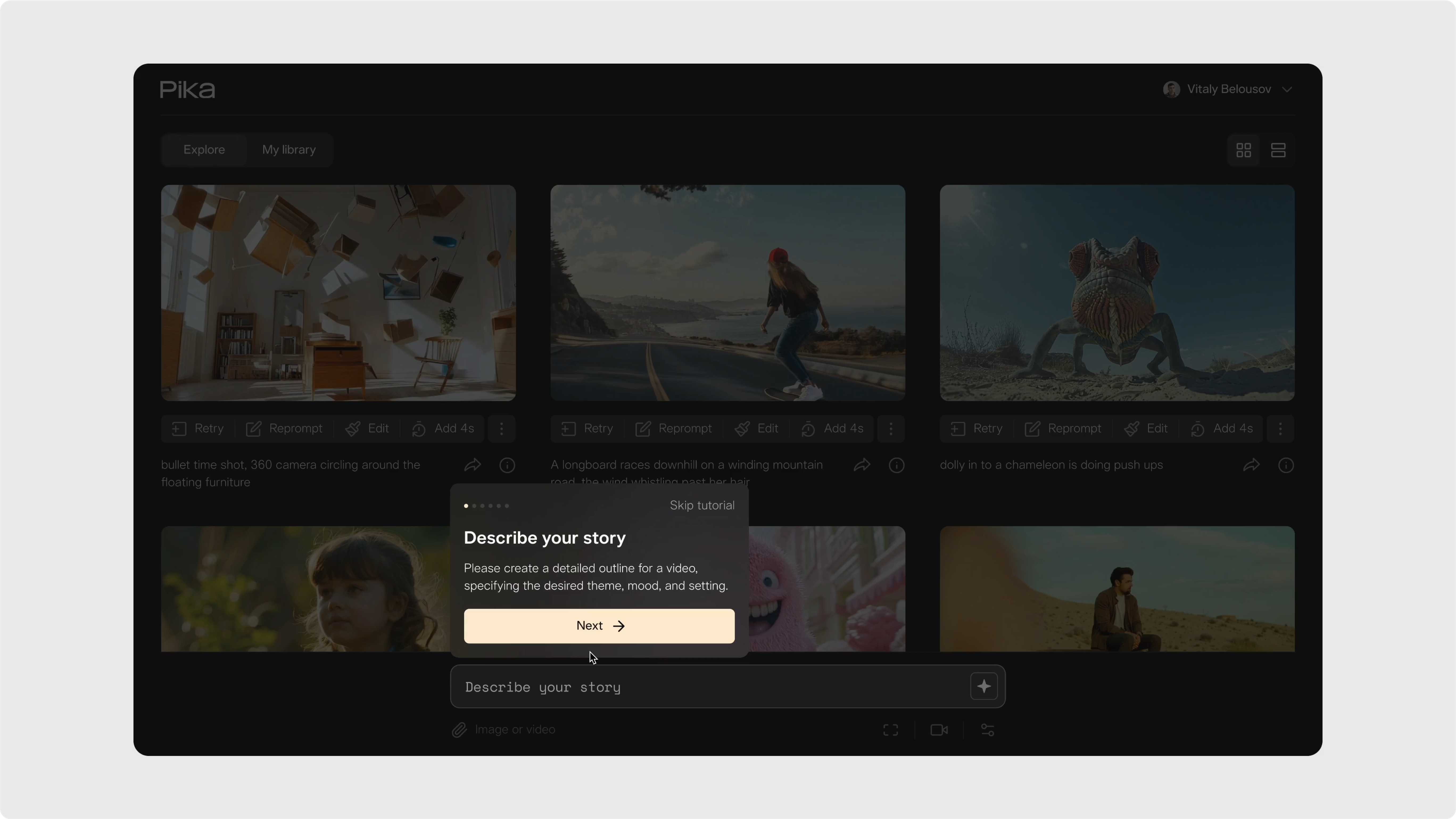Open the pink furry monster video thumbnail
1456x819 pixels.
pos(827,589)
